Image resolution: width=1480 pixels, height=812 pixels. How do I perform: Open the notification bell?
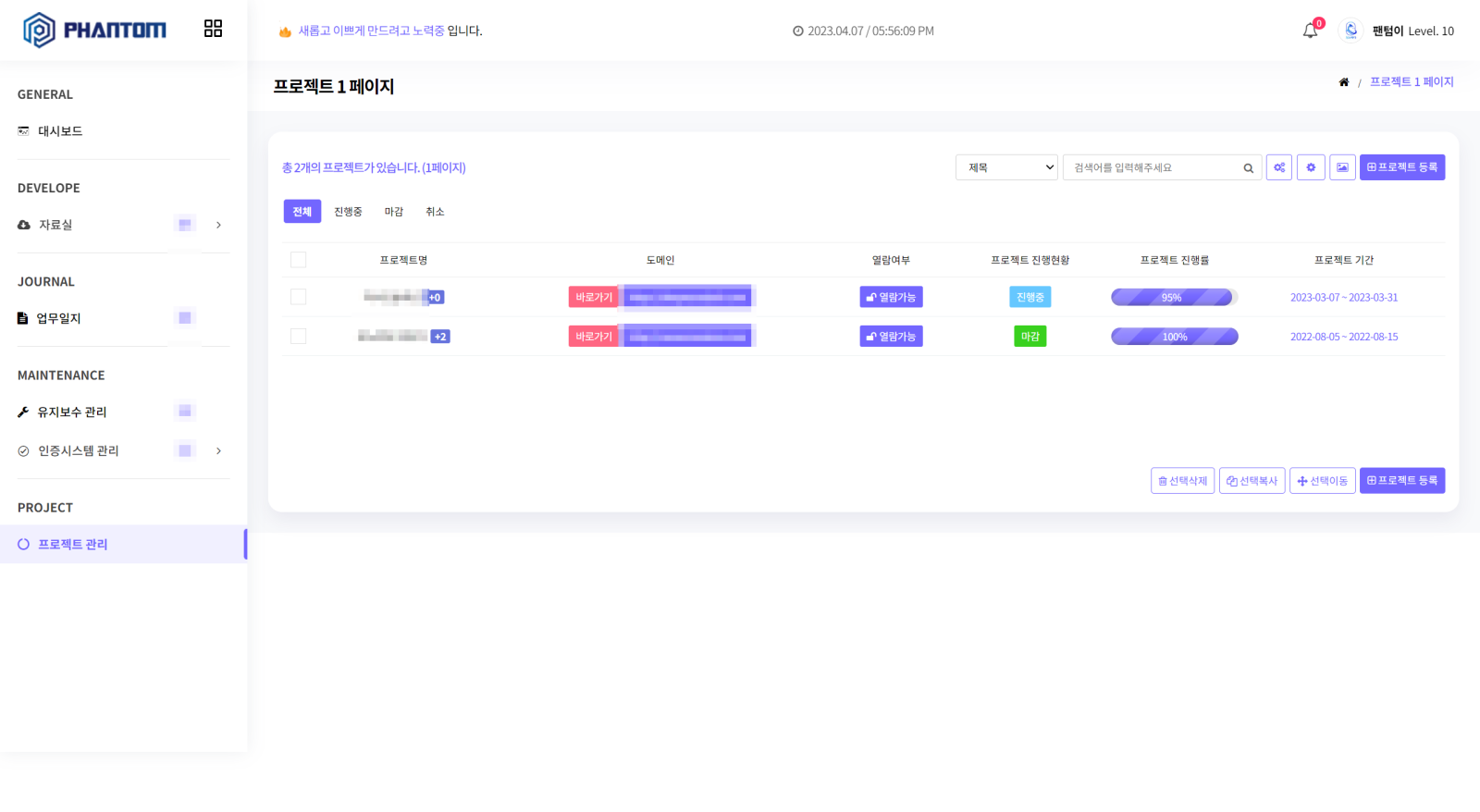(x=1310, y=31)
